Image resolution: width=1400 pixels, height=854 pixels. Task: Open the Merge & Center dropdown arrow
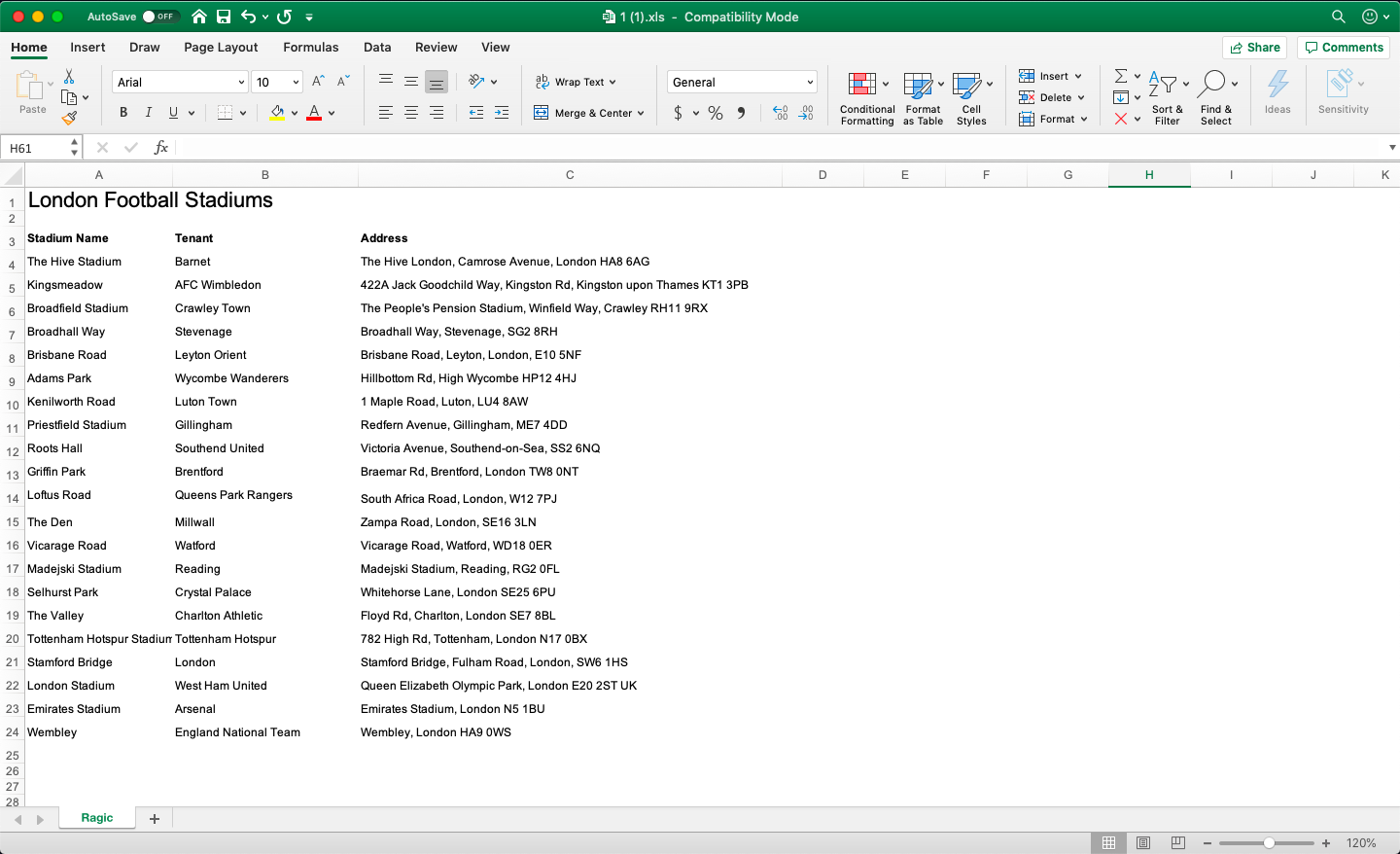point(641,114)
